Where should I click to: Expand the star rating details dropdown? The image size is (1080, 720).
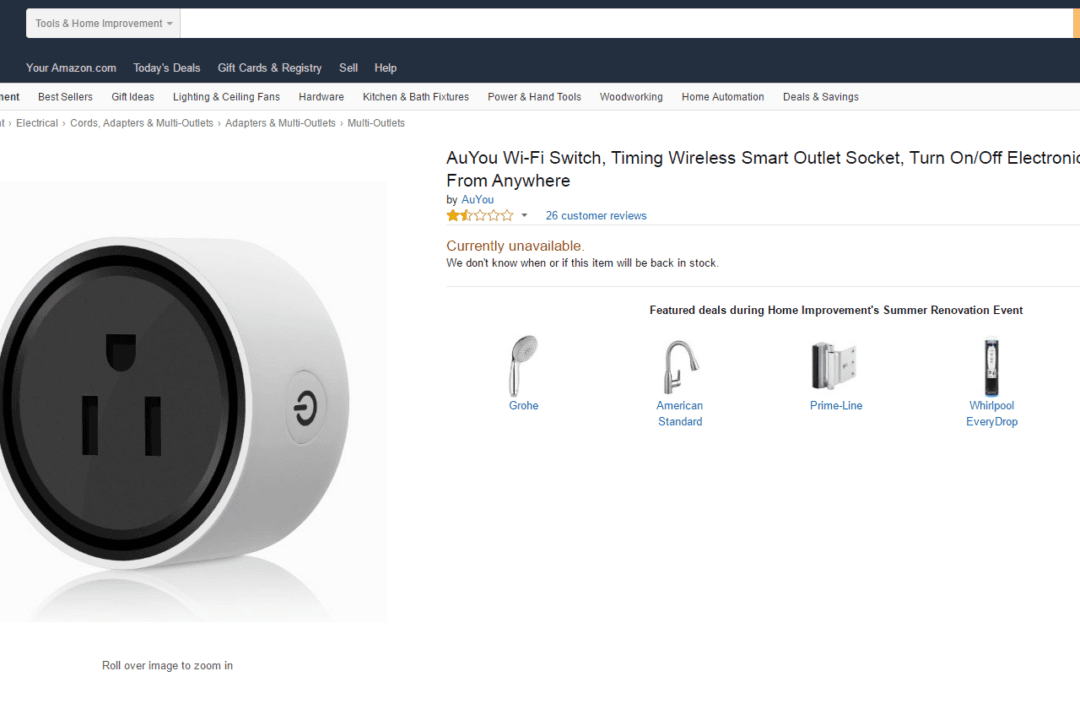[523, 215]
